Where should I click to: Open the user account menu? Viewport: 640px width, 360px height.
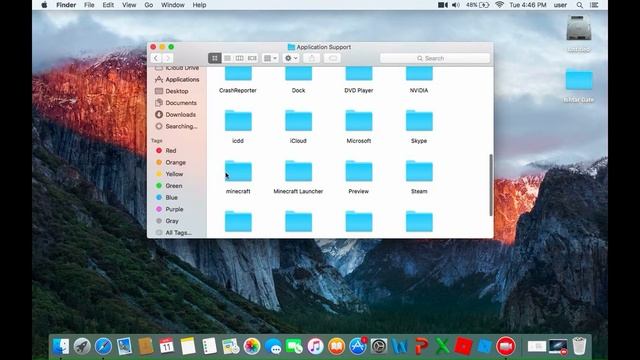coord(560,5)
